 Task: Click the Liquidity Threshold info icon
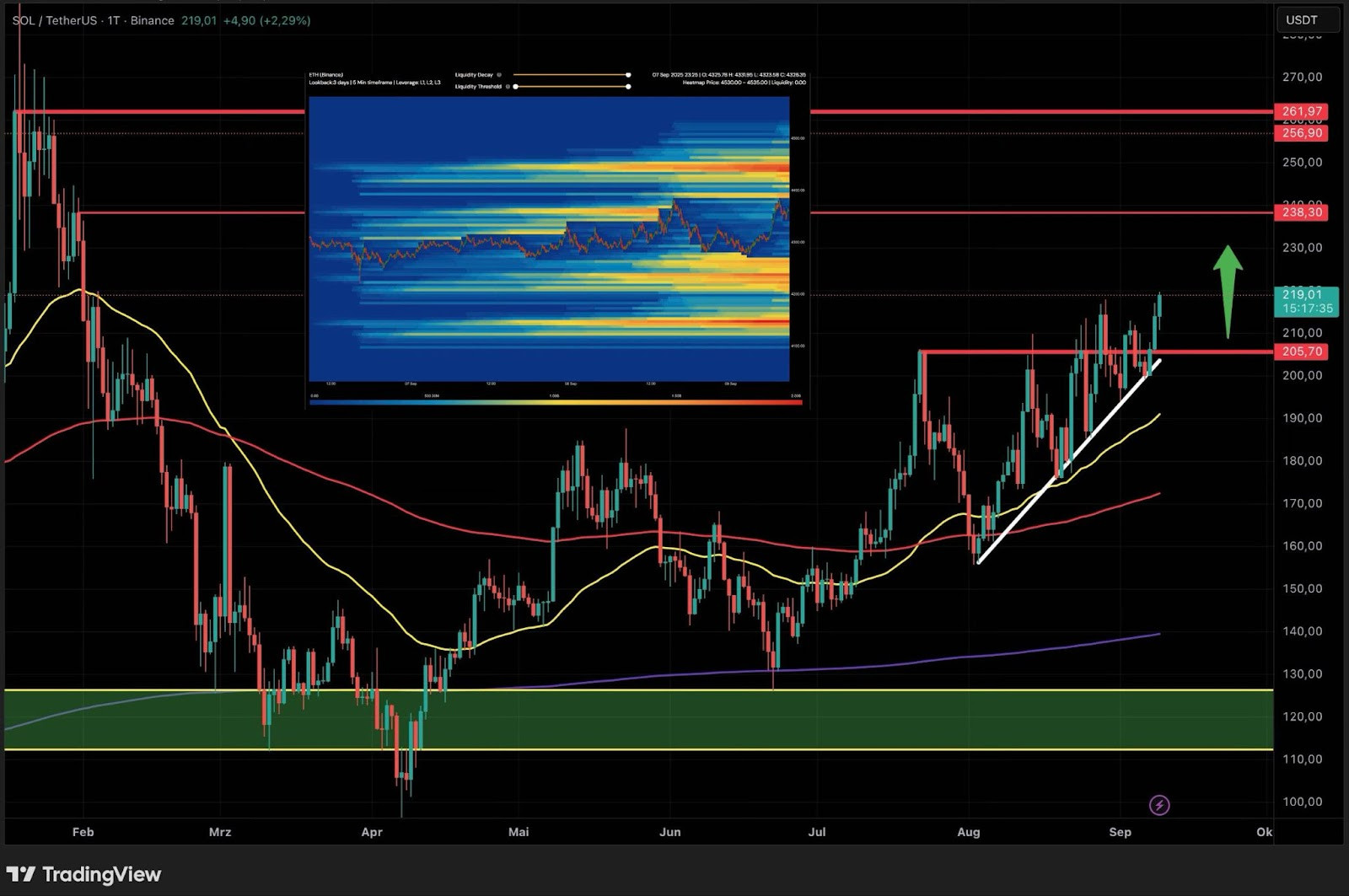click(508, 86)
